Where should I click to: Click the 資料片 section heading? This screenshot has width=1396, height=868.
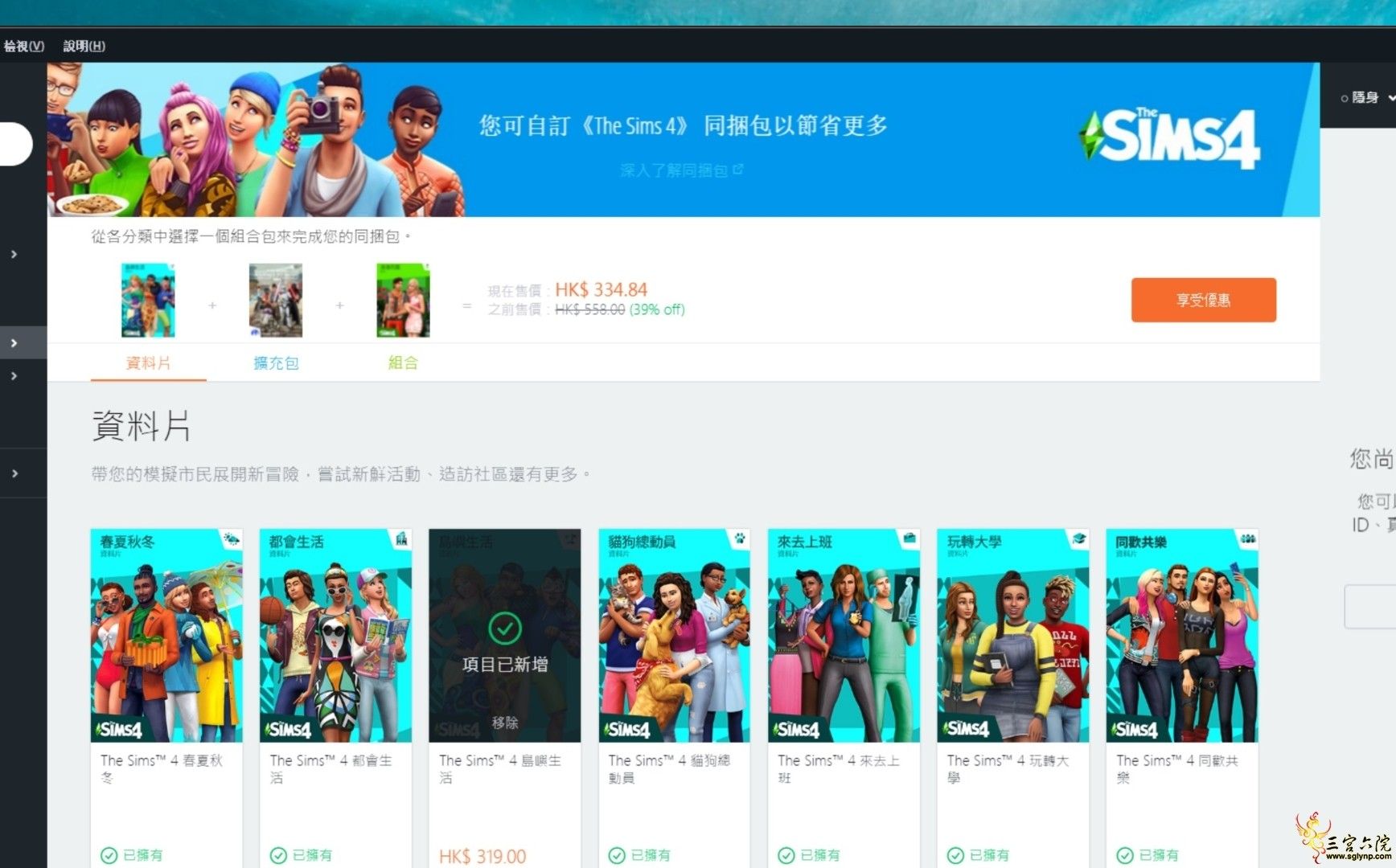tap(142, 426)
